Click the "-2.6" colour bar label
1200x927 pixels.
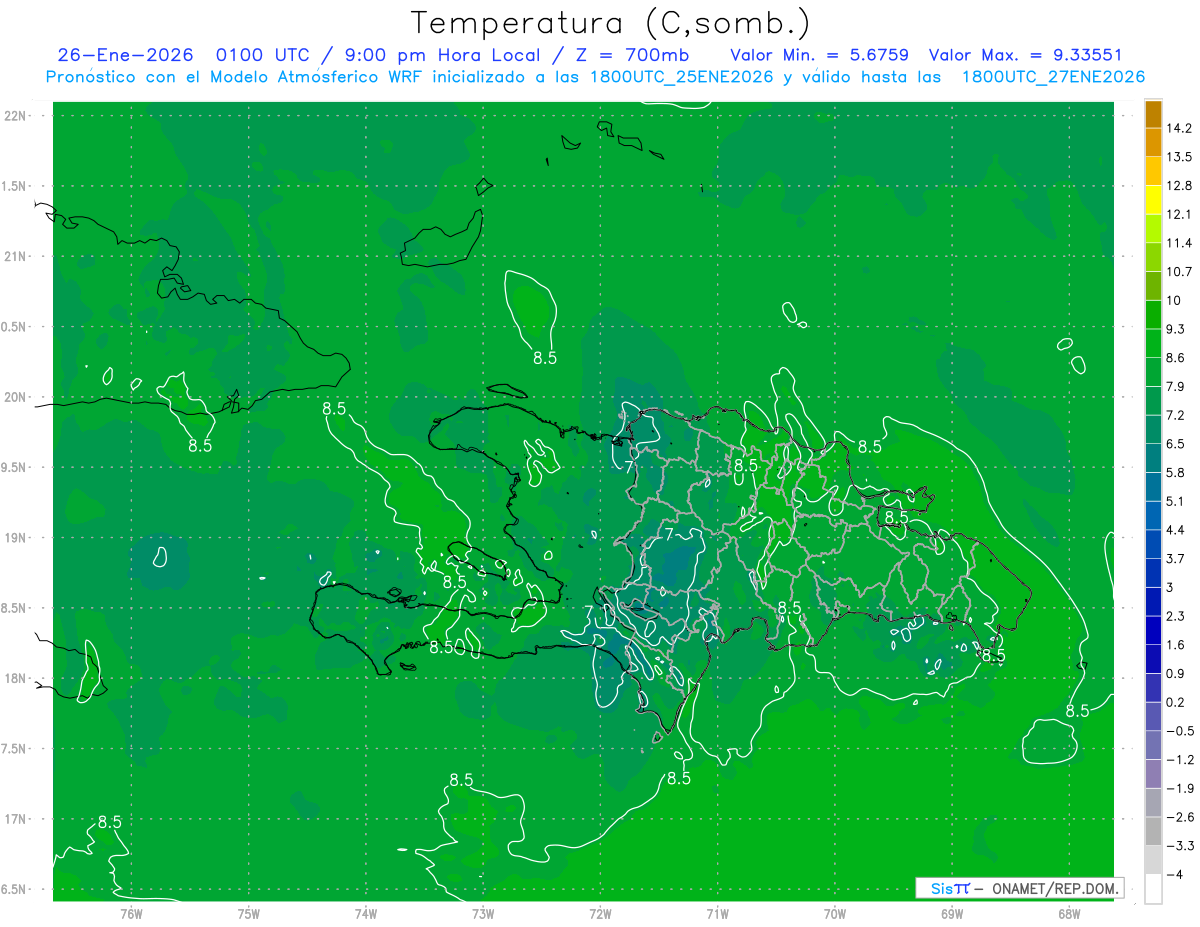[x=1180, y=818]
